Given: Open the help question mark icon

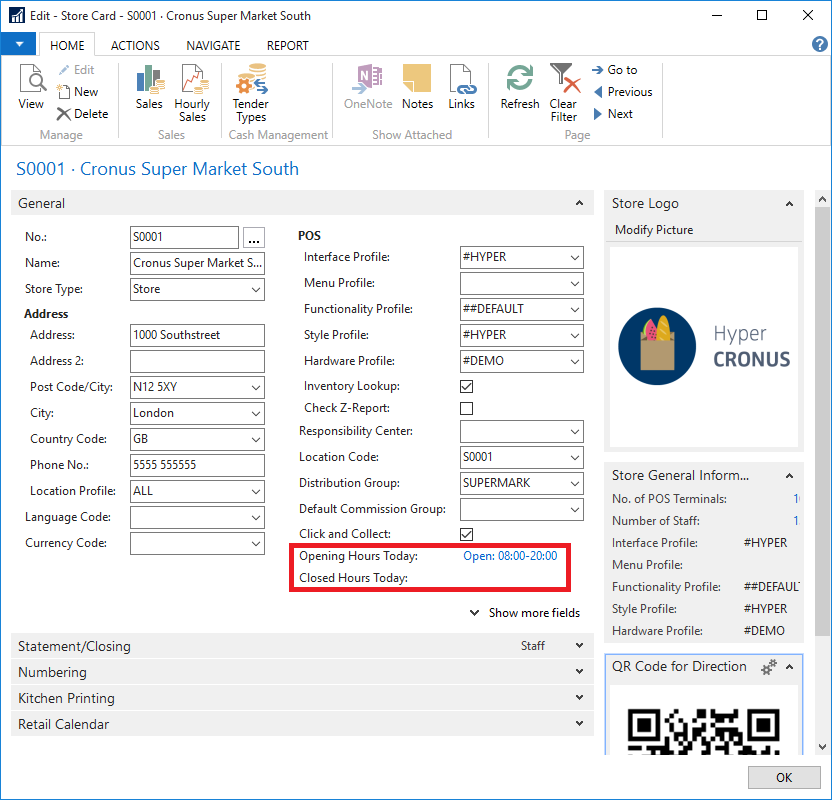Looking at the screenshot, I should pyautogui.click(x=819, y=44).
